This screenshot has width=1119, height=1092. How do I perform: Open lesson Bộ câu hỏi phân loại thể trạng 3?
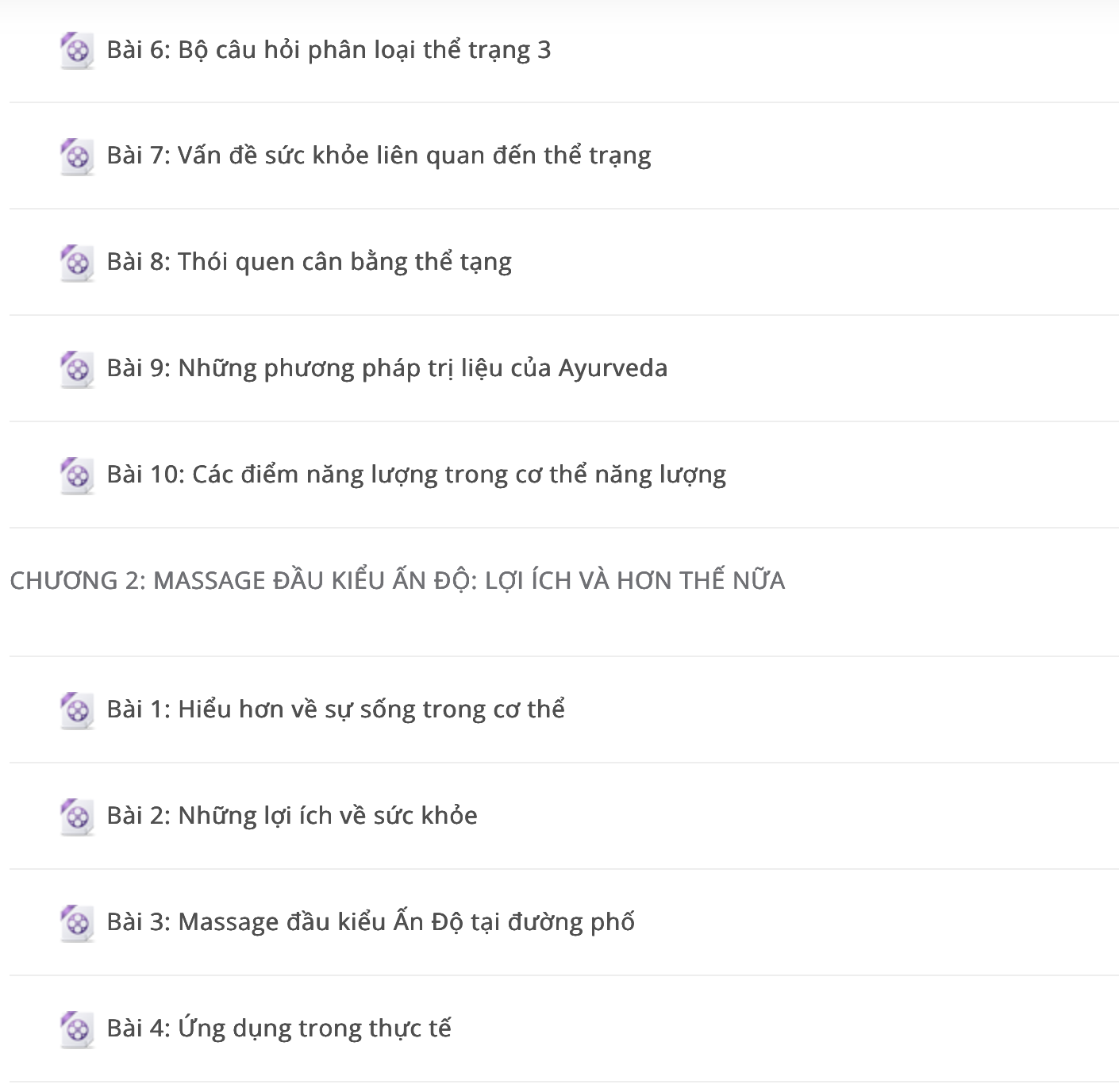click(329, 50)
